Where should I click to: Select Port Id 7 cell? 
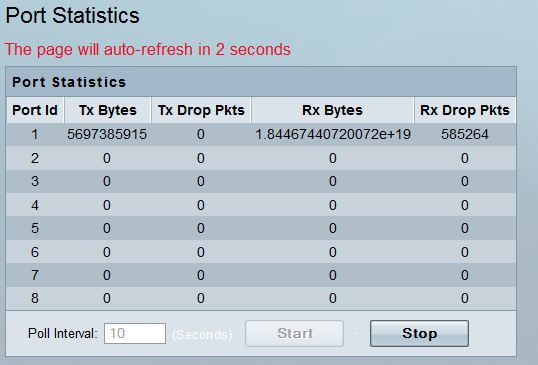35,275
